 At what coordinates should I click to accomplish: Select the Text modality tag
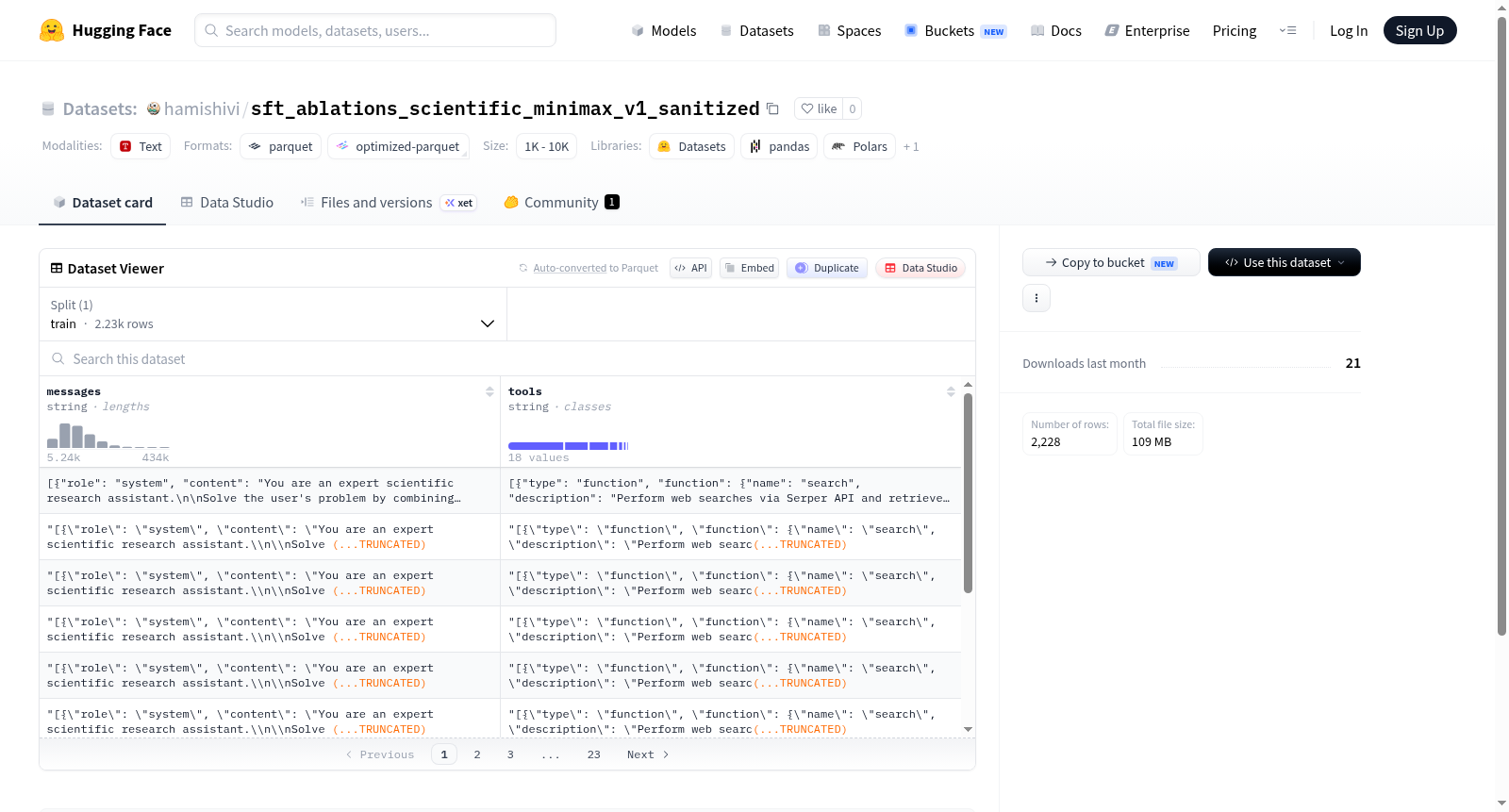point(141,146)
